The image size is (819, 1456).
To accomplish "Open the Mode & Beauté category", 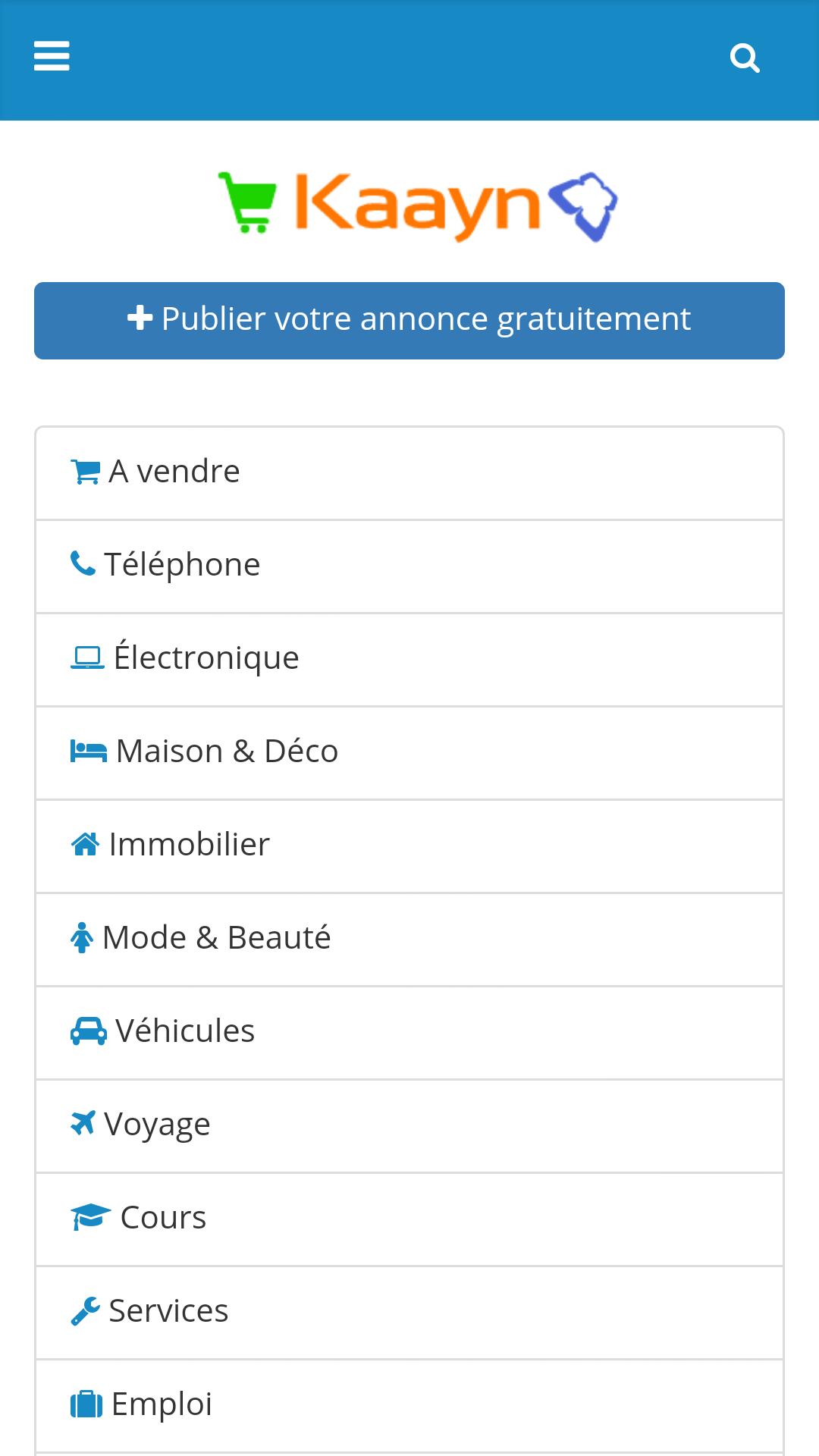I will (x=409, y=940).
